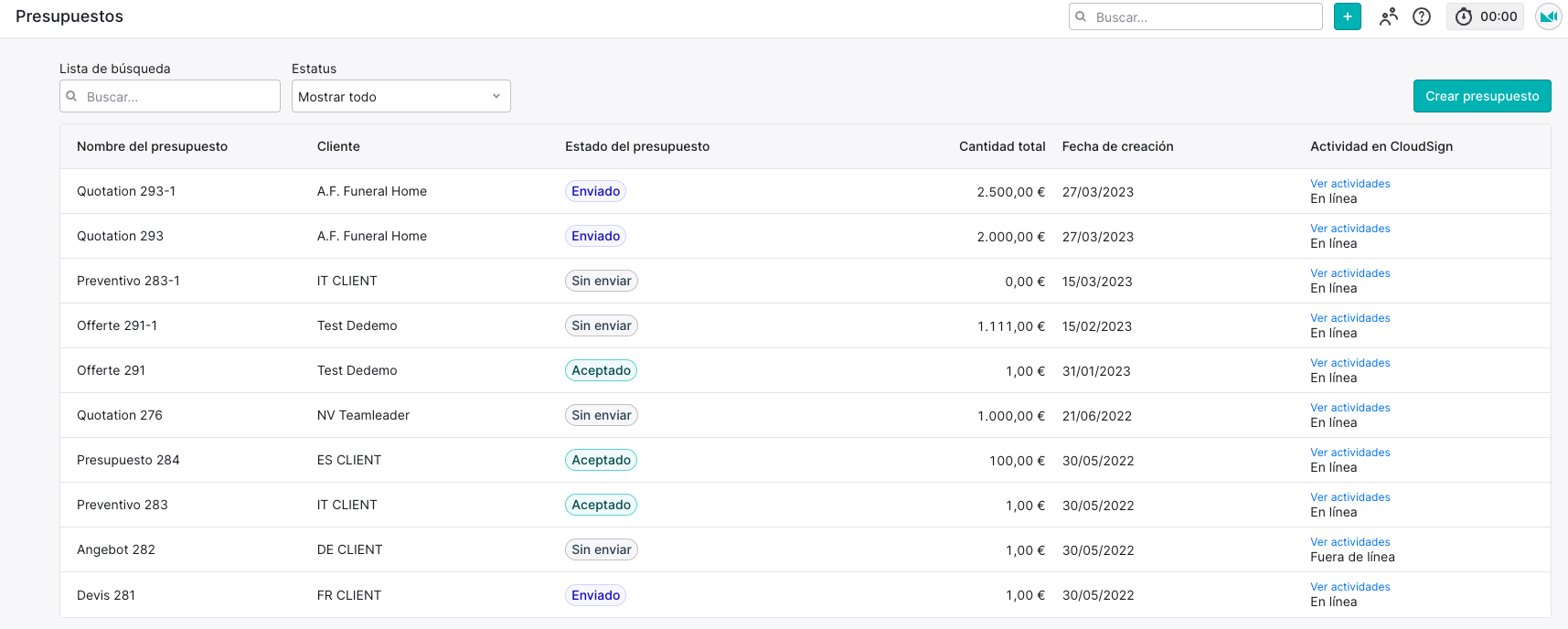
Task: Click the Actividad en CloudSign column header
Action: click(1381, 146)
